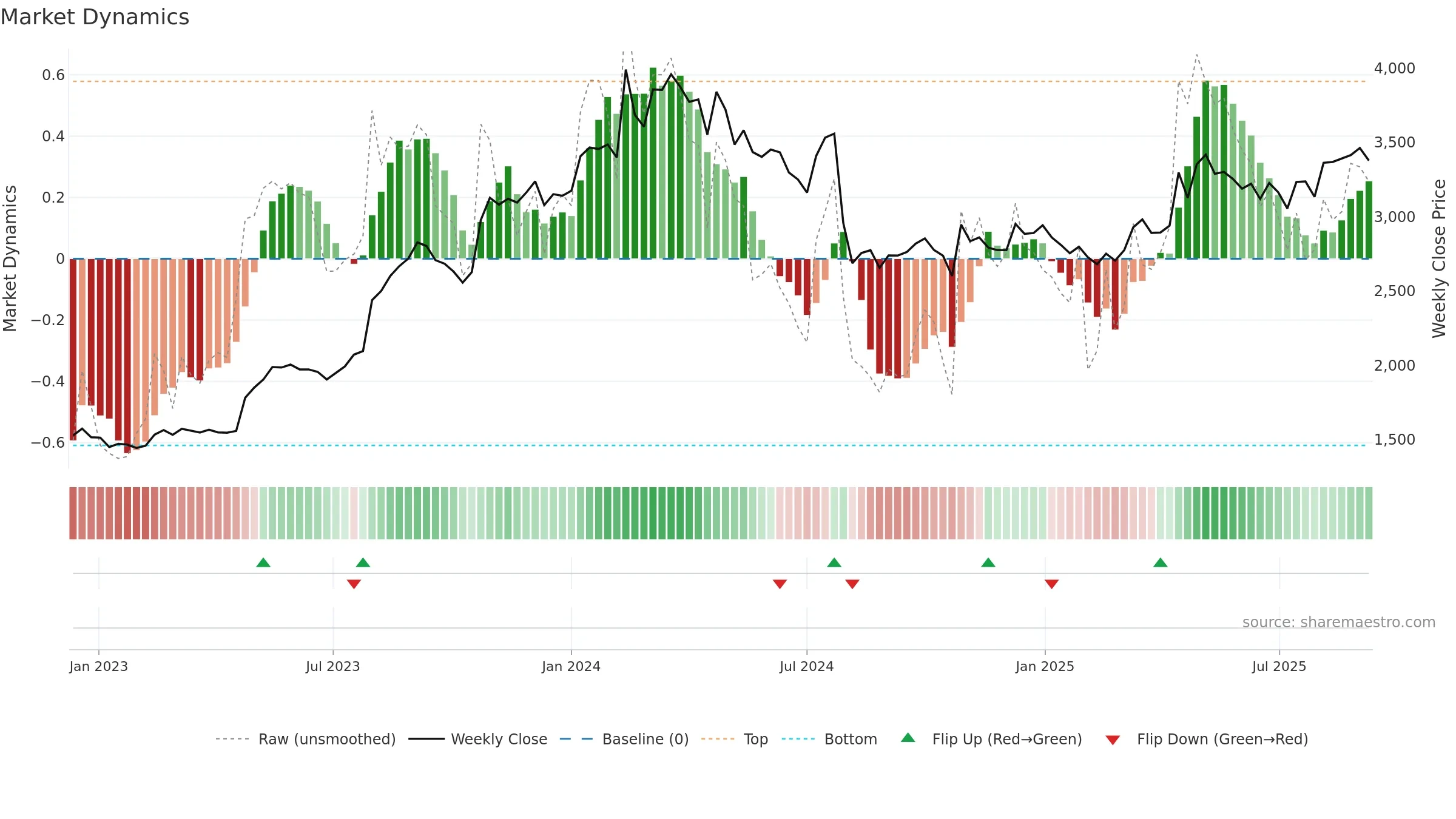Click the 3,000 price axis label
This screenshot has width=1456, height=819.
[1395, 217]
